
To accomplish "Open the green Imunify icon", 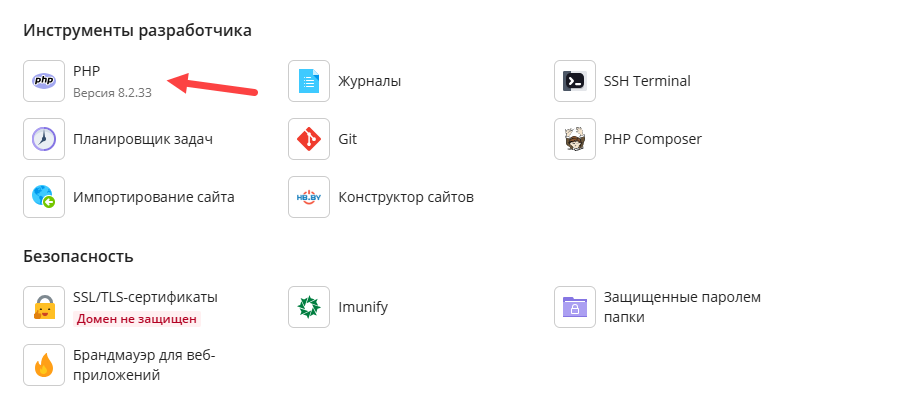I will point(309,307).
